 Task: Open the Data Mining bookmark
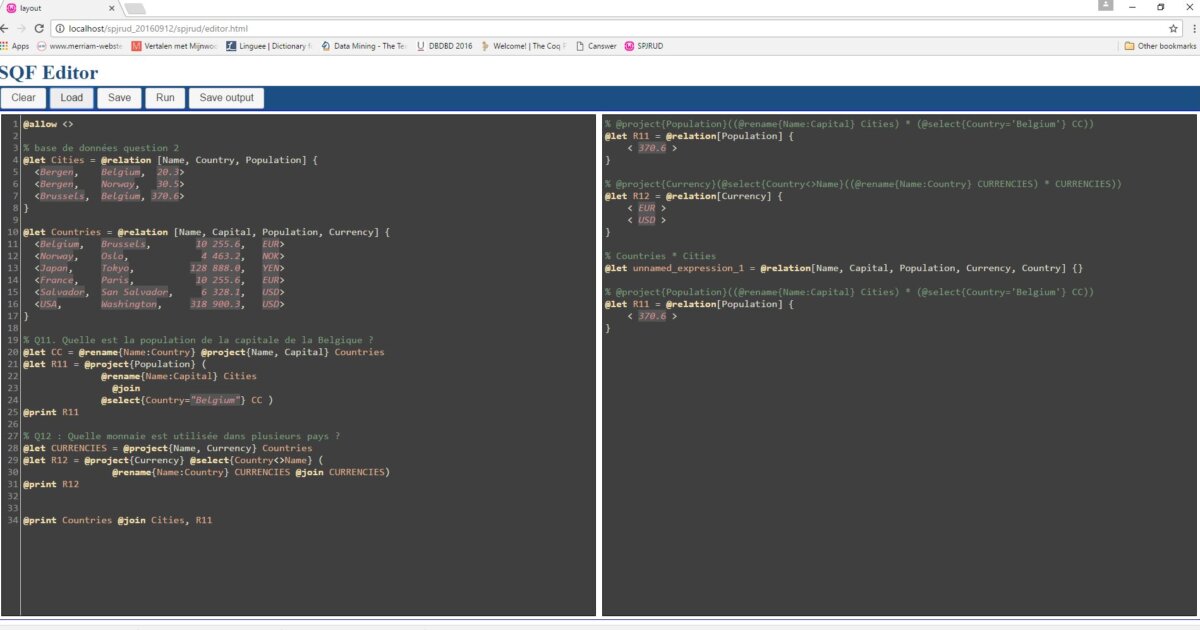coord(364,46)
